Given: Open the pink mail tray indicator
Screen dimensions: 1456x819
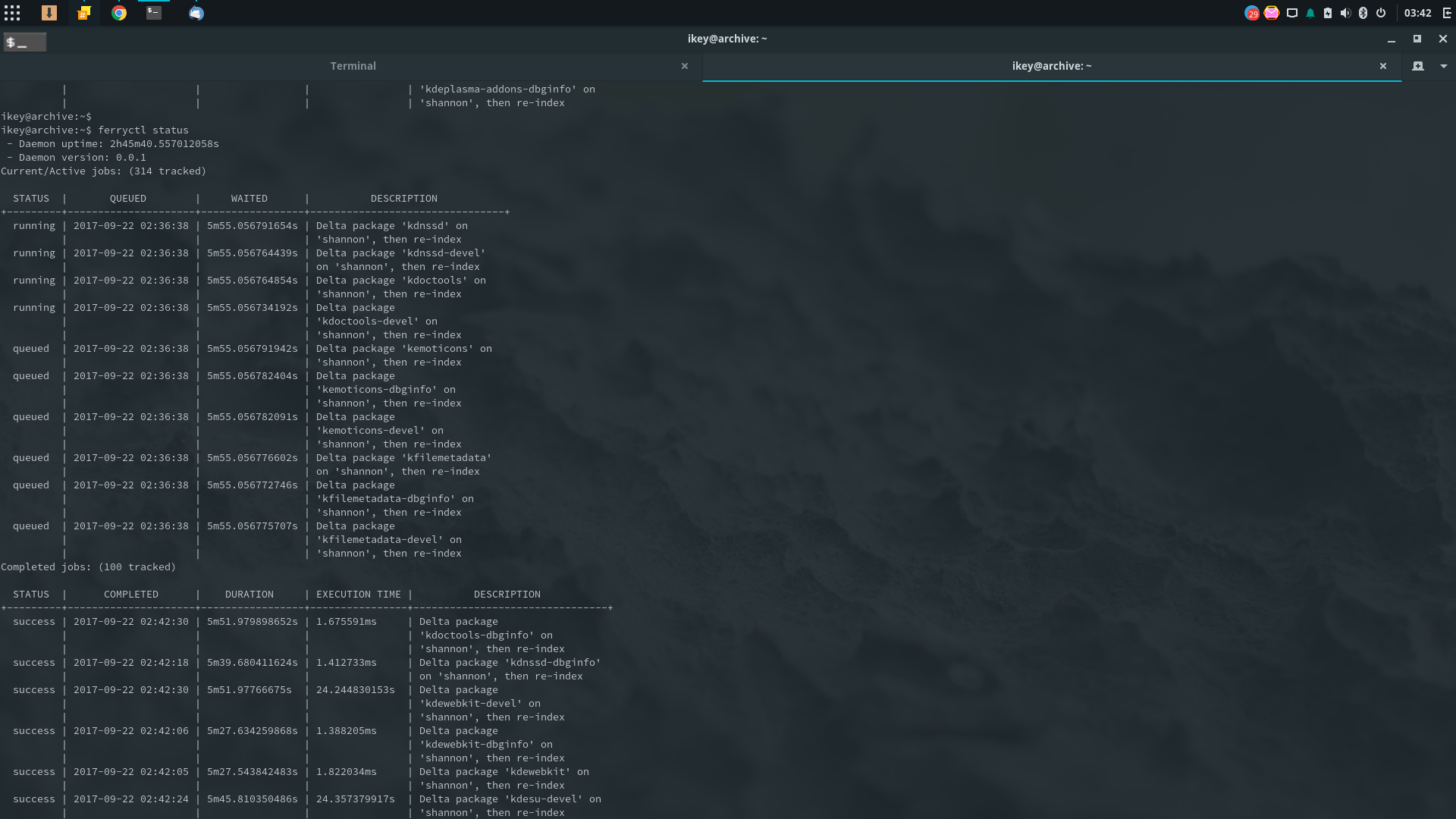Looking at the screenshot, I should 1272,13.
